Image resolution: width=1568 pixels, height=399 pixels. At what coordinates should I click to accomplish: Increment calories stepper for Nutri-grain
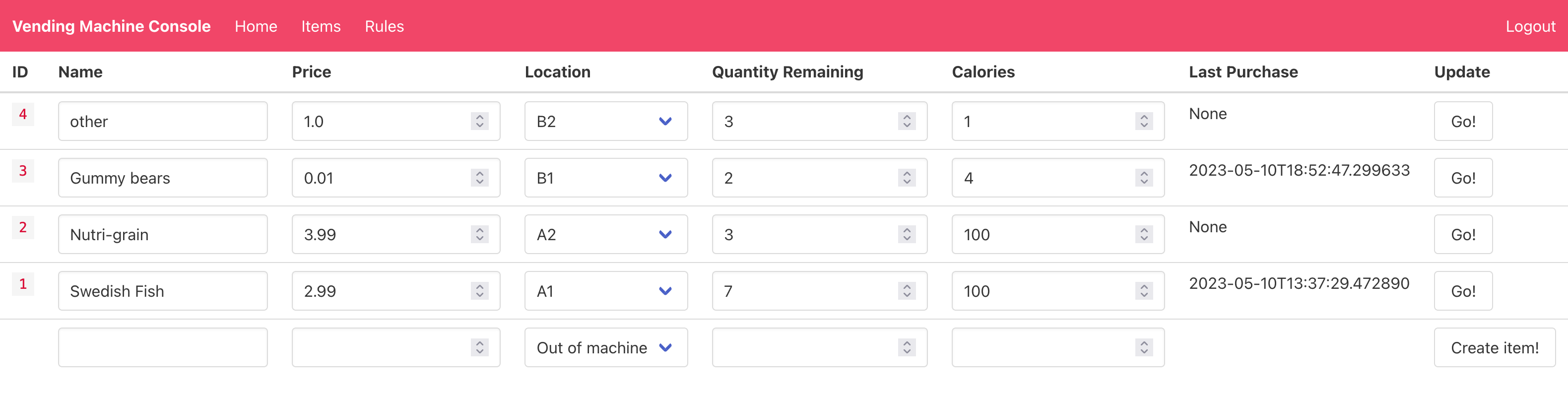(1144, 230)
